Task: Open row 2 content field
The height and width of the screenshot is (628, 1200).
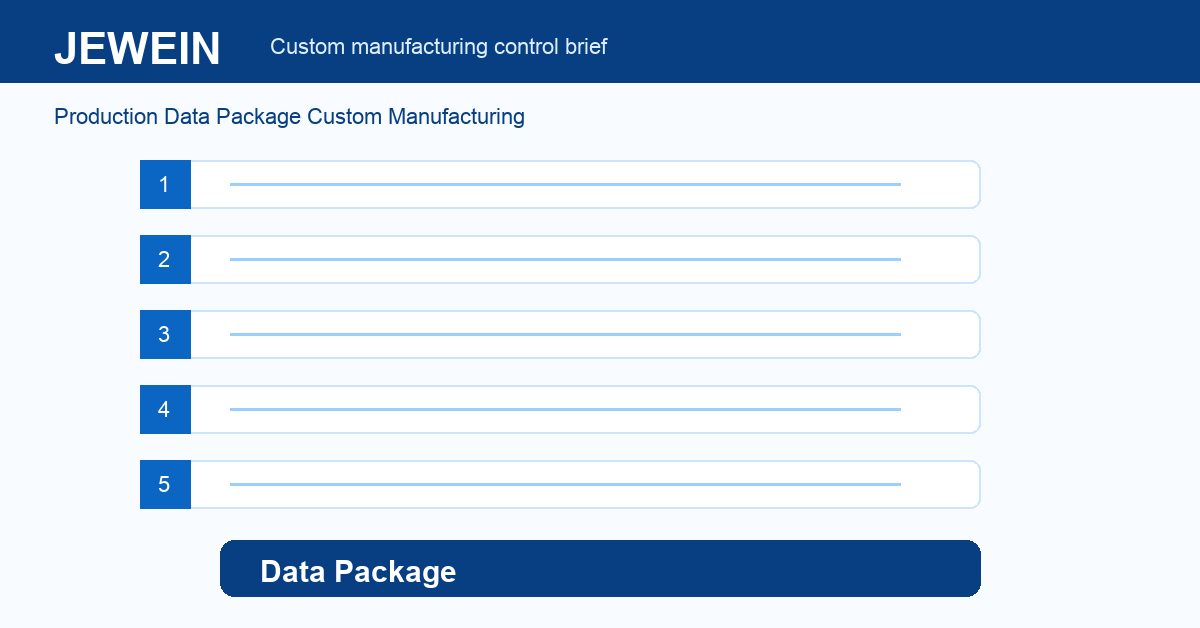Action: tap(585, 260)
